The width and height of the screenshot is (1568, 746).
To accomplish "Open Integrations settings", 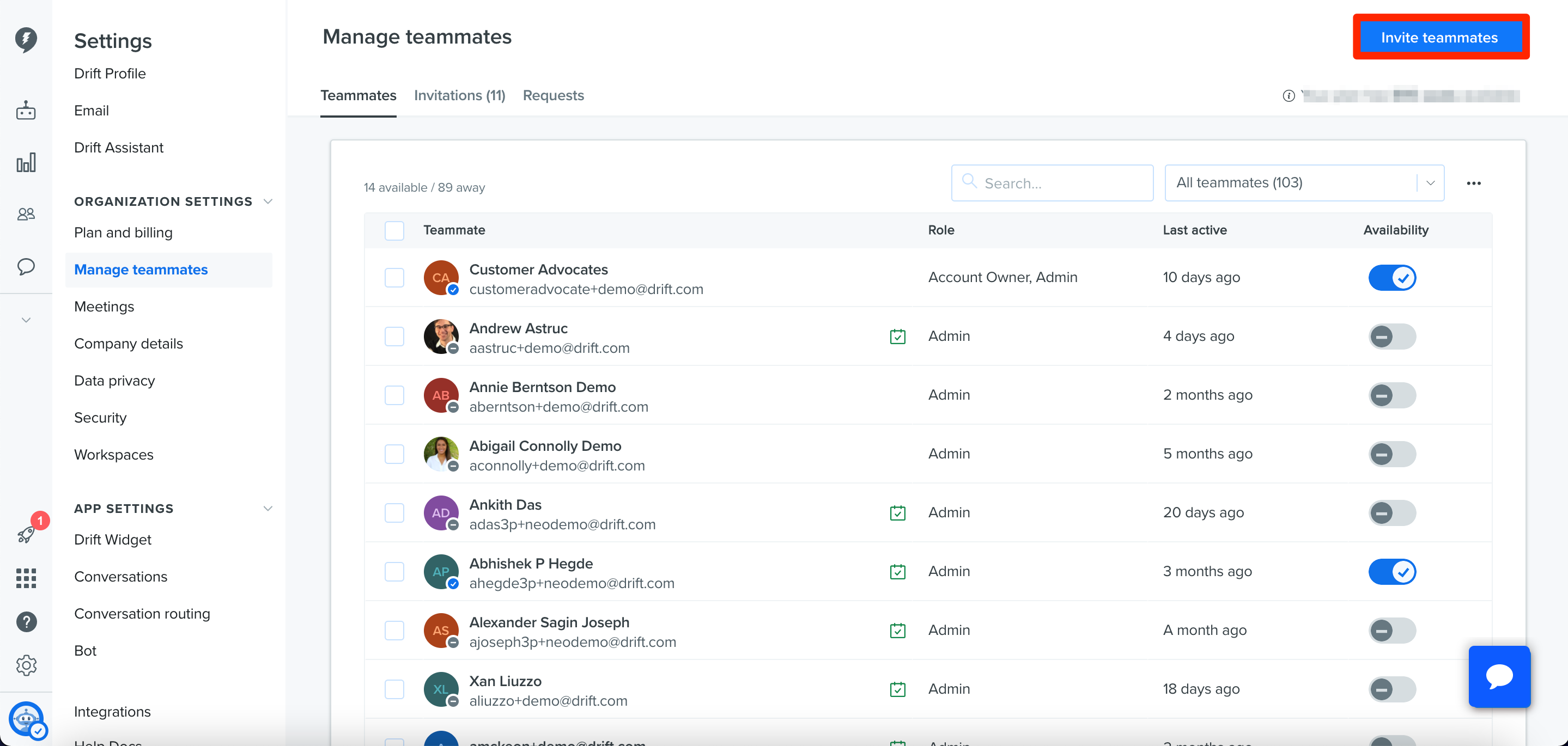I will pyautogui.click(x=112, y=711).
